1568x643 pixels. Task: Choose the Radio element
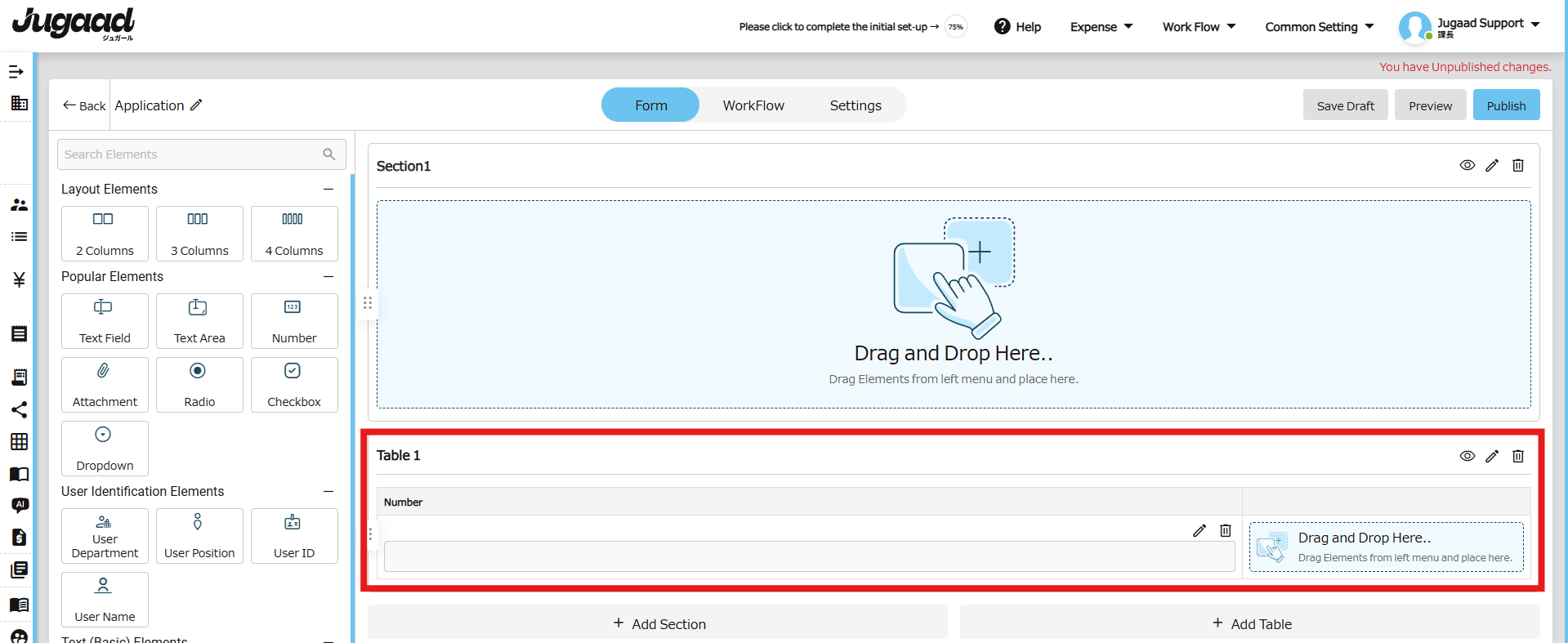(x=199, y=385)
